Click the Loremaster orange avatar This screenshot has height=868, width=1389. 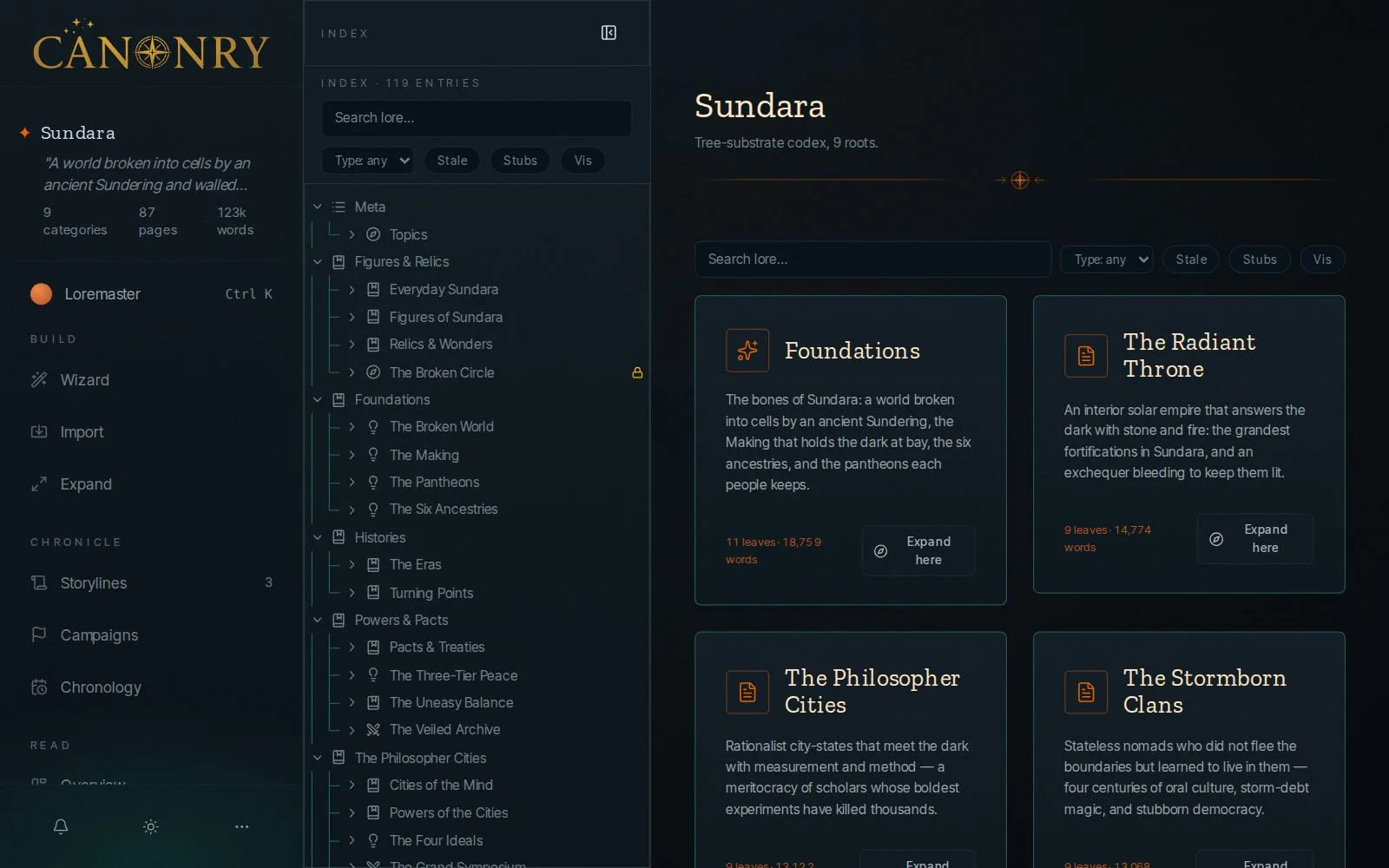(x=41, y=294)
